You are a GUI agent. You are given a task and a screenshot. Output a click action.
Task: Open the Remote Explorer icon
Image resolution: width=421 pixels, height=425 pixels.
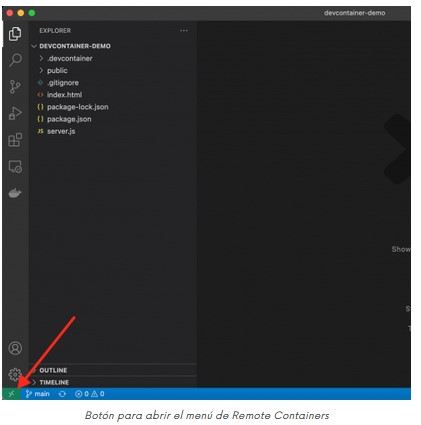coord(15,166)
